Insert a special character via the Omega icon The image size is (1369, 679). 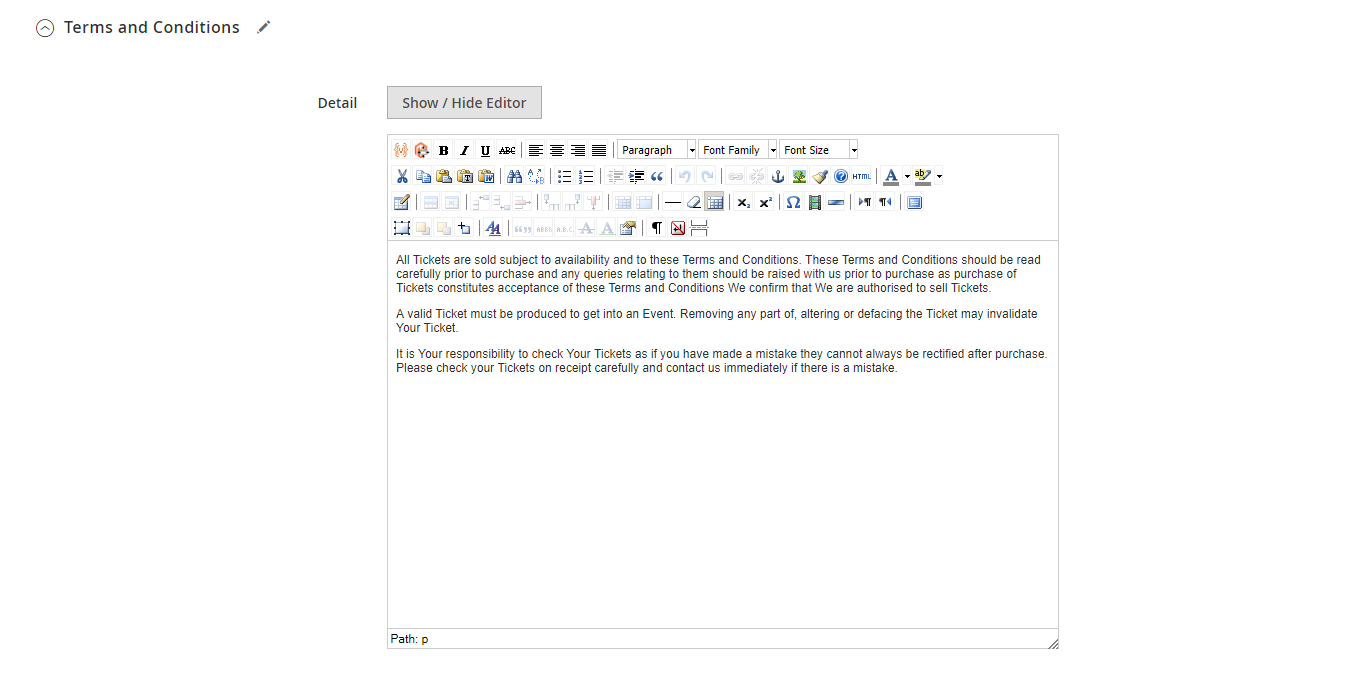click(793, 202)
